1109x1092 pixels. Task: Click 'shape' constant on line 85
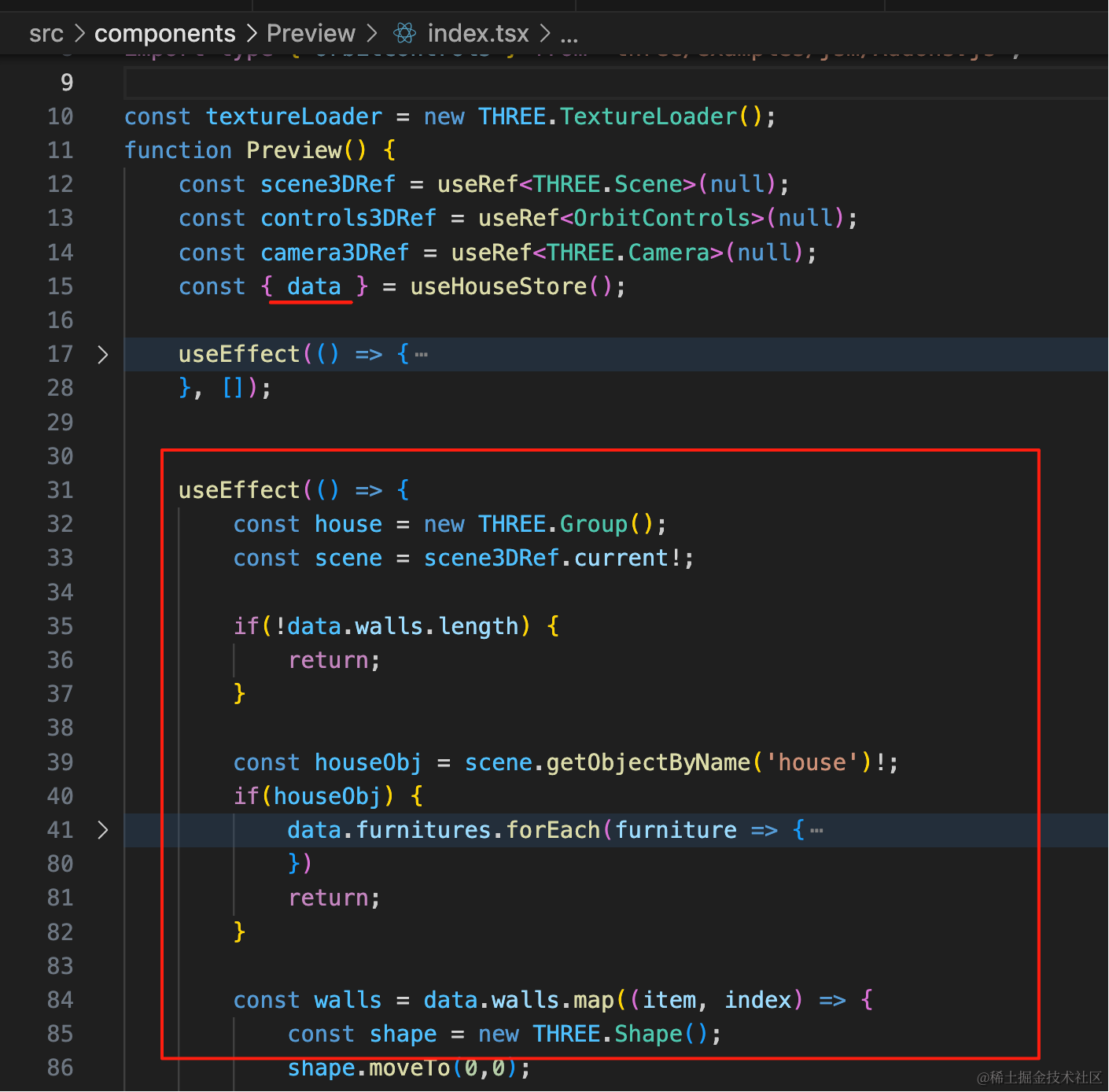tap(403, 1034)
